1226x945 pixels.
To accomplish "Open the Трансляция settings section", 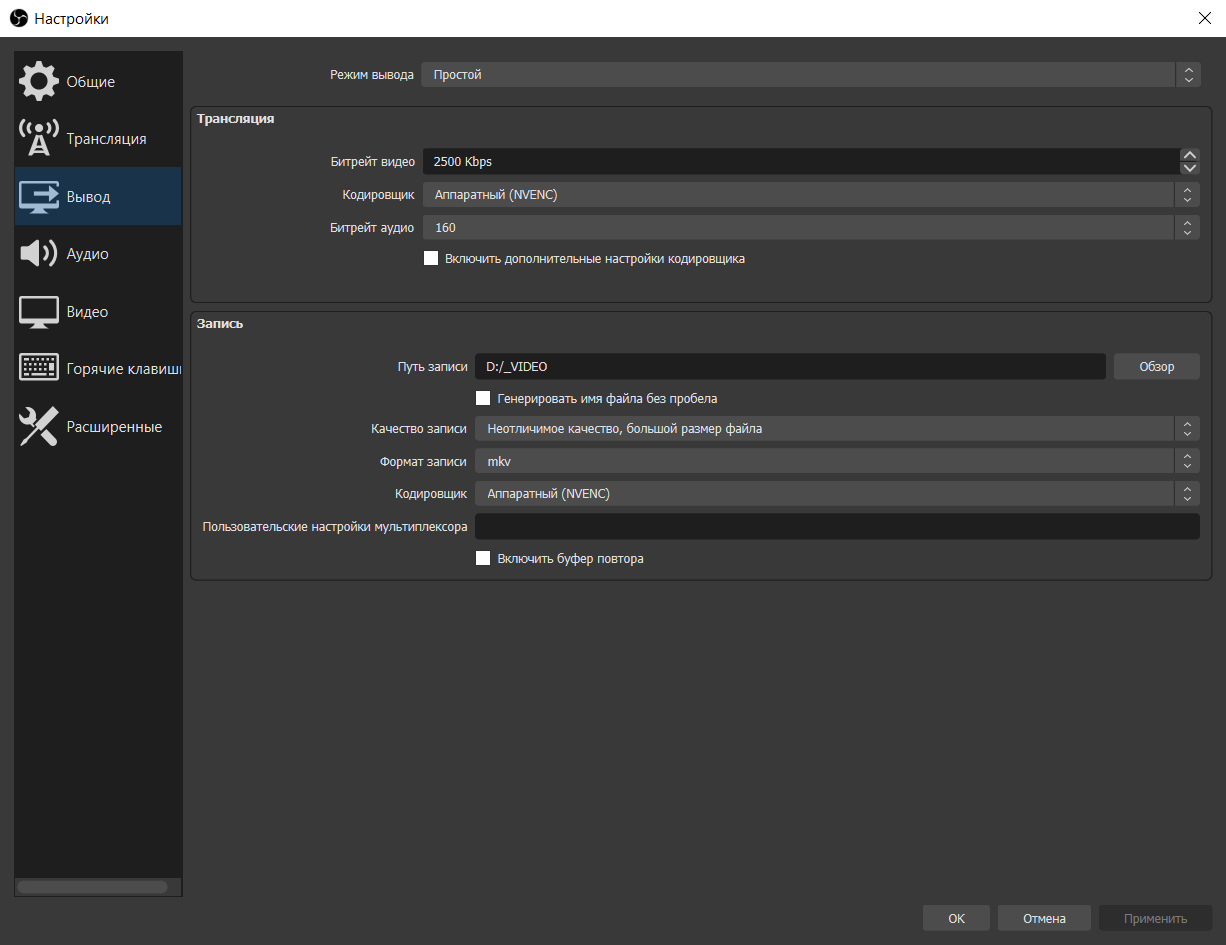I will [x=98, y=139].
